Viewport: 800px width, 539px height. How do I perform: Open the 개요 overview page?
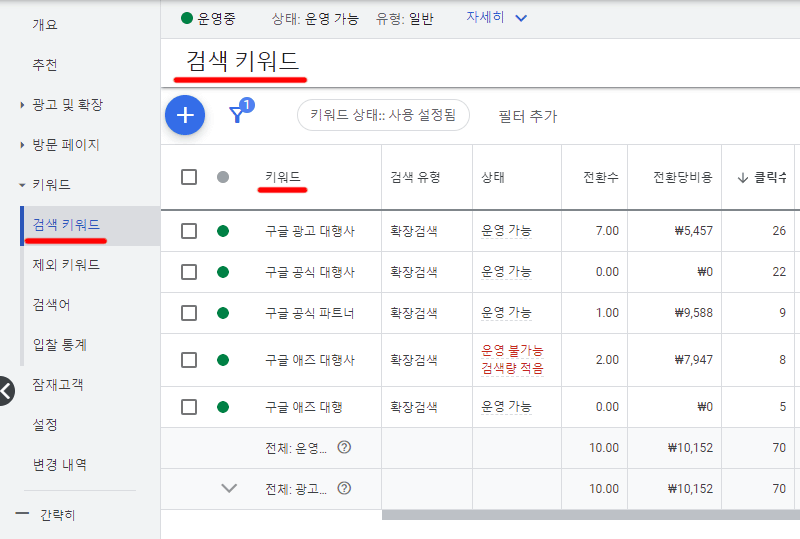(x=45, y=24)
